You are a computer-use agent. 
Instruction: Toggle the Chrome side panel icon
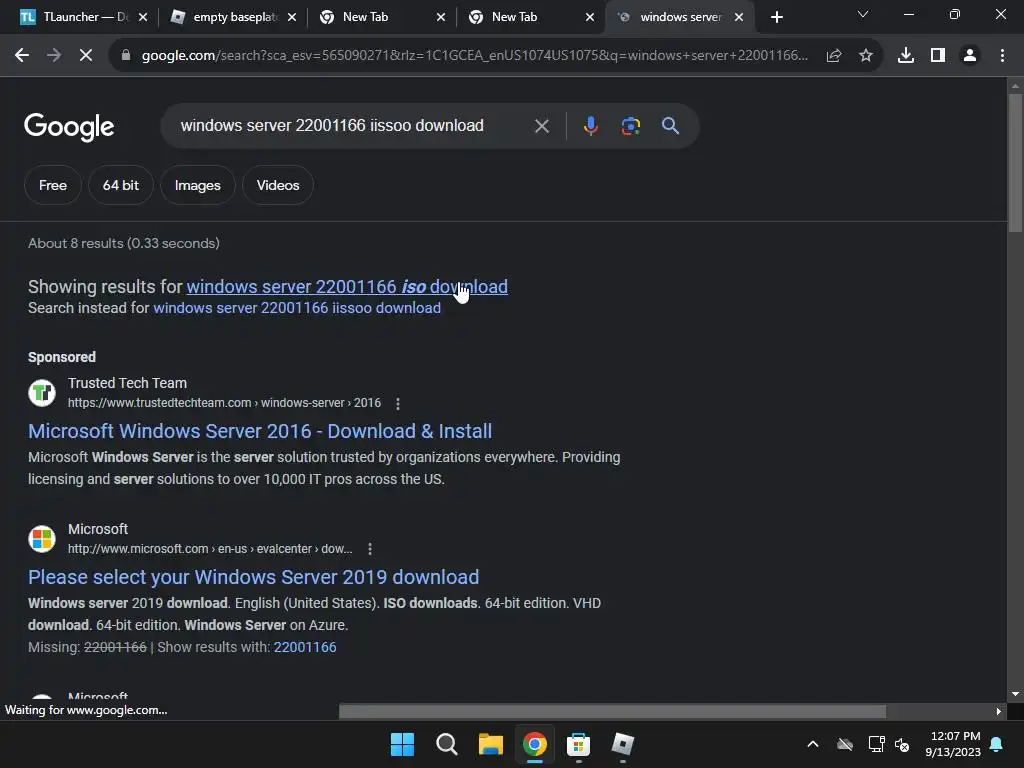point(938,56)
